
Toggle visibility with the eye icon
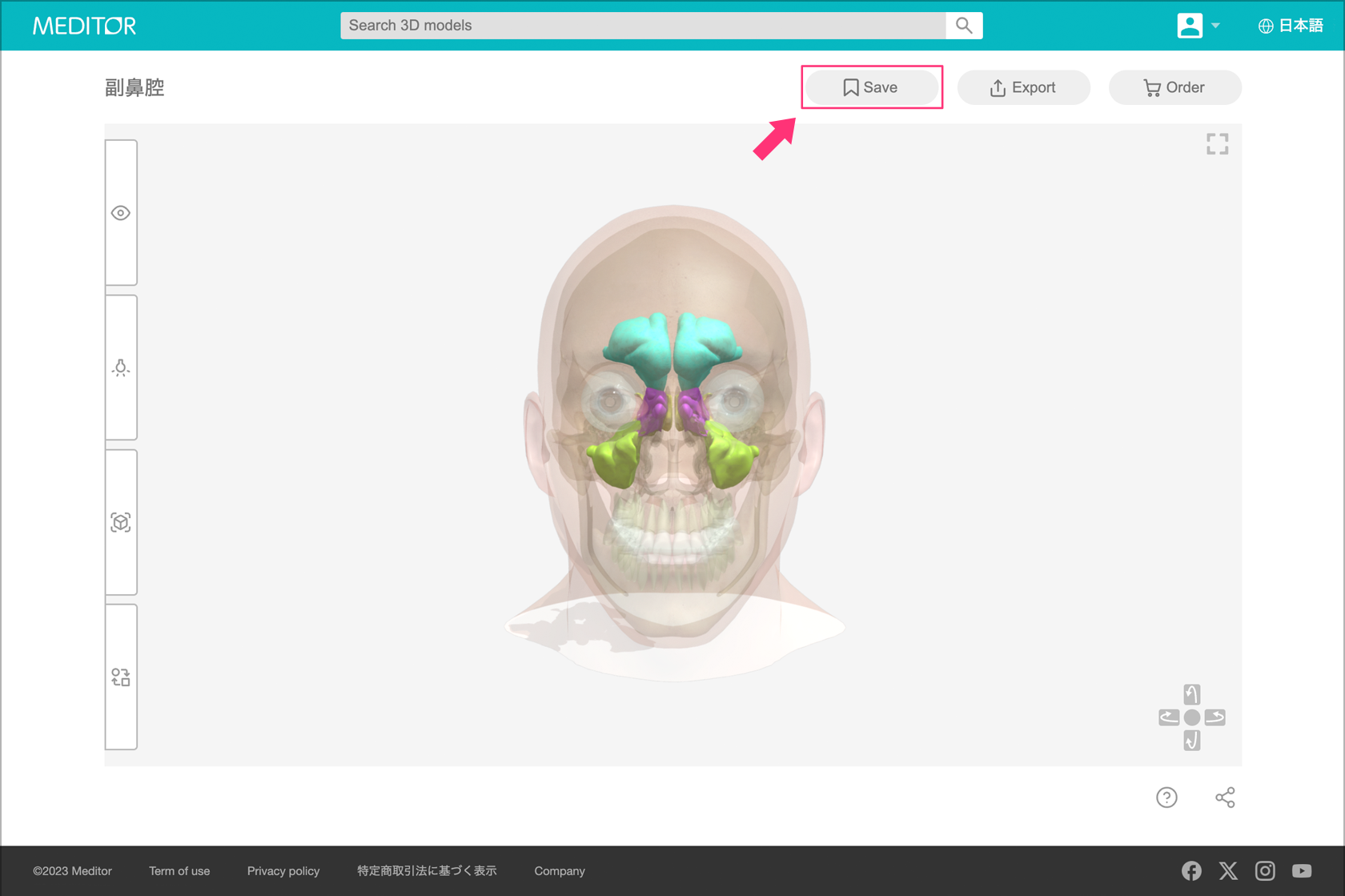pos(121,213)
